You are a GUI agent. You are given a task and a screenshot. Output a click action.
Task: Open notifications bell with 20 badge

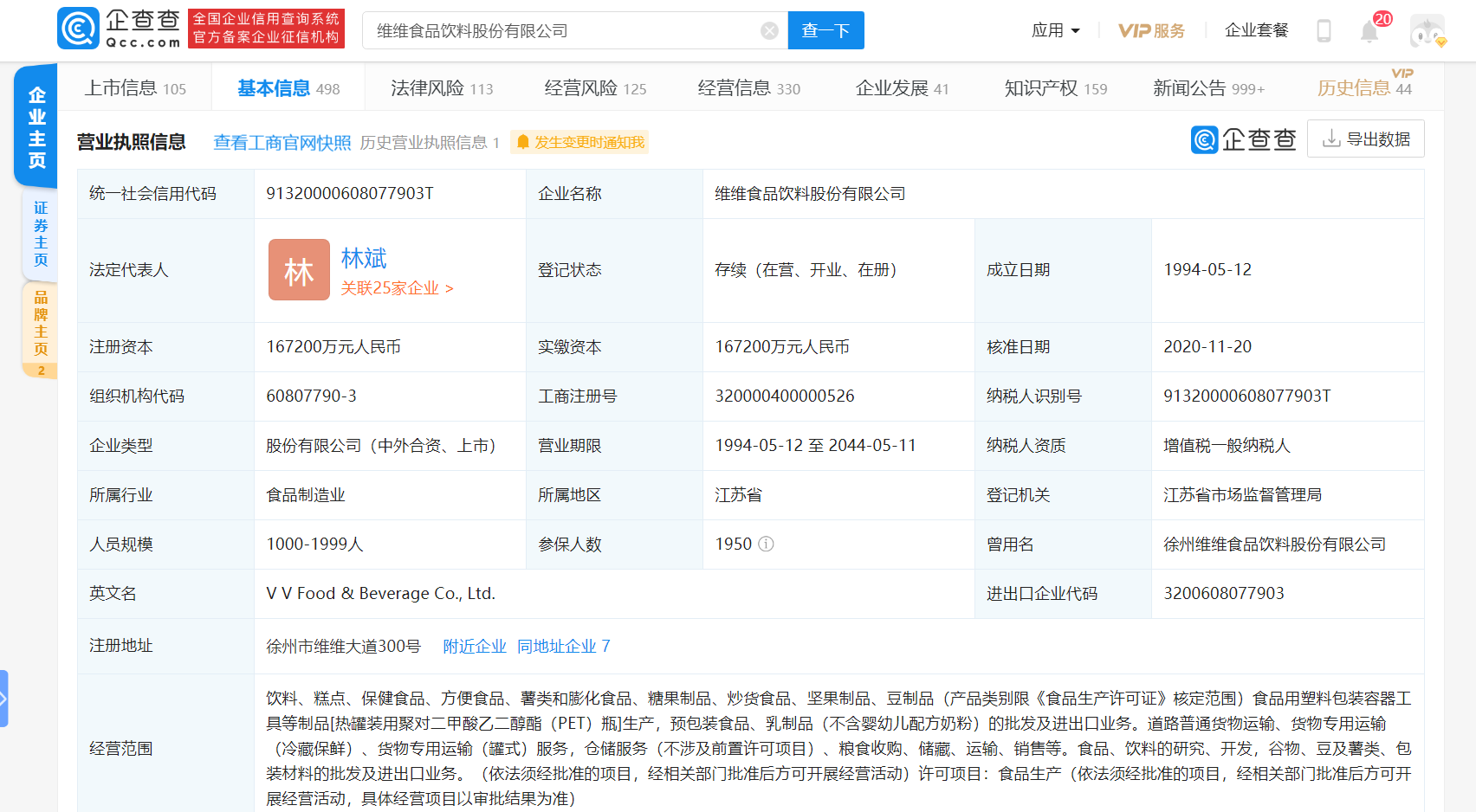click(1369, 32)
